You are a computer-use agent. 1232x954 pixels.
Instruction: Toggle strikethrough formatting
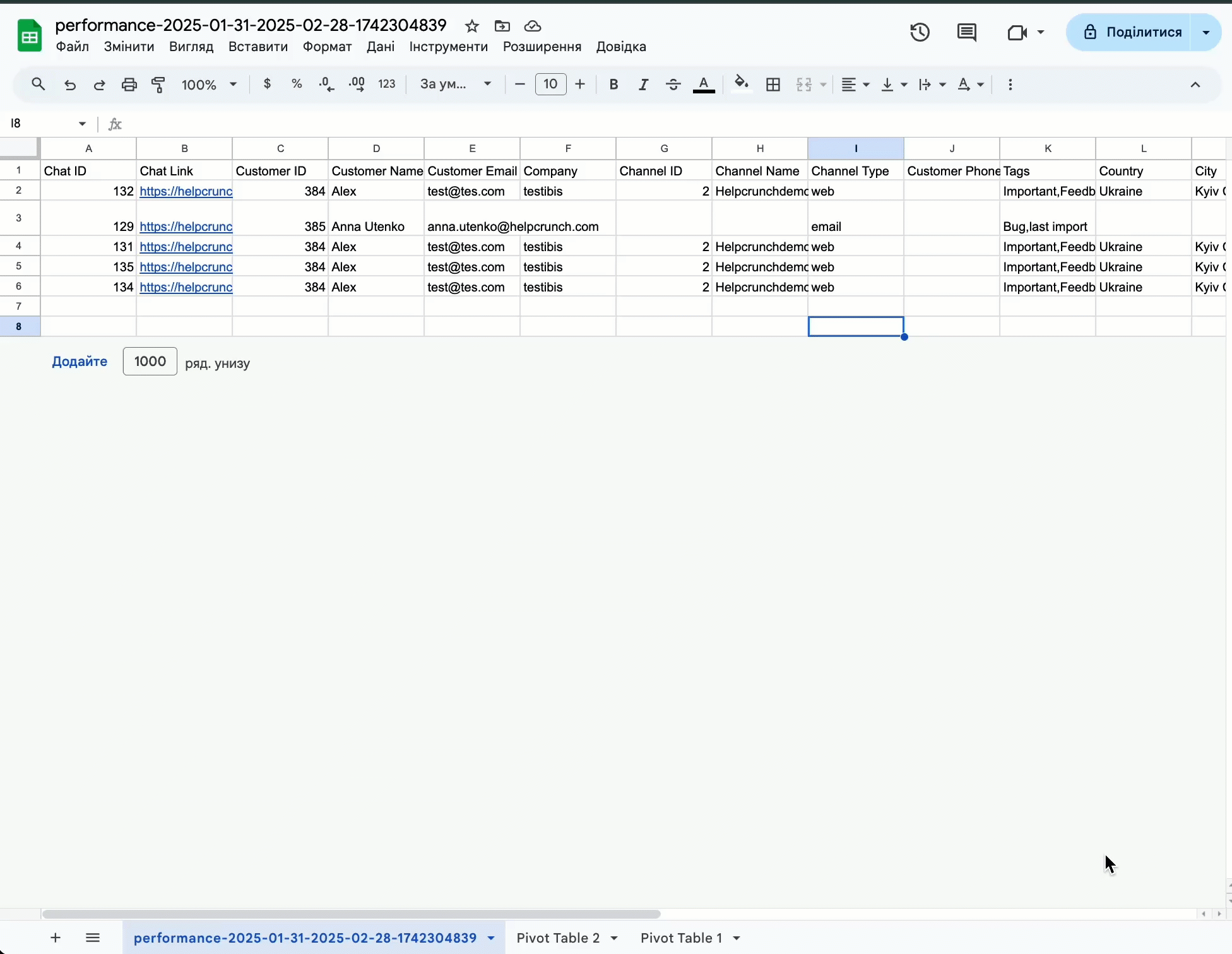coord(673,85)
